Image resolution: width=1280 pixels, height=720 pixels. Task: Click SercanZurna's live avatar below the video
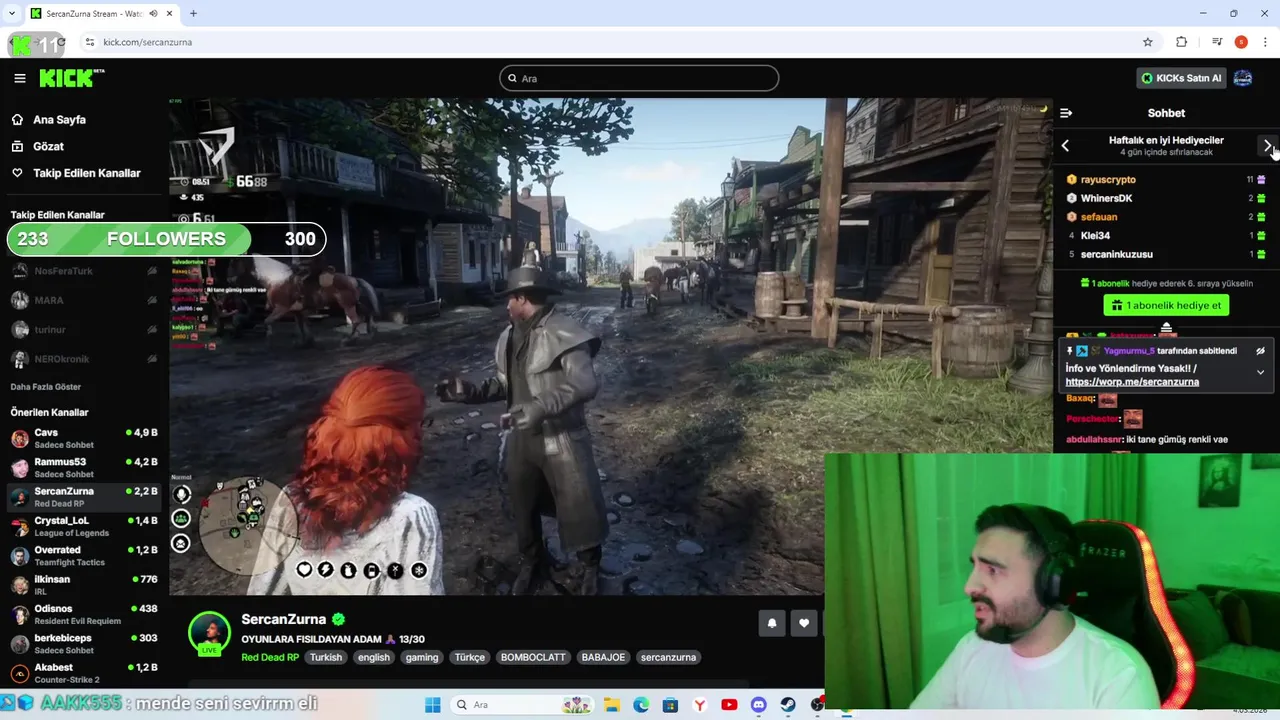tap(209, 633)
